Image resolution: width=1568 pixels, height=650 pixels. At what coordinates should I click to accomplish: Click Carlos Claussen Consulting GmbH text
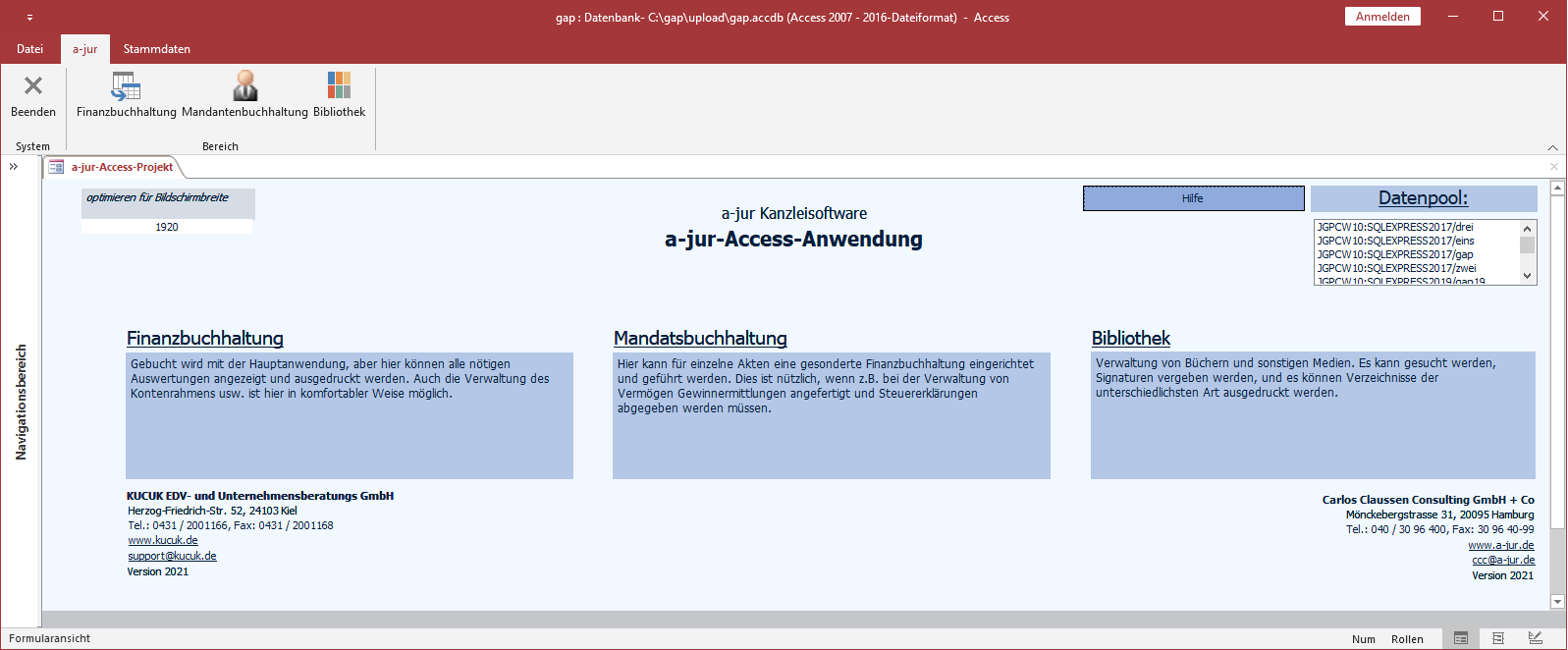(x=1428, y=500)
